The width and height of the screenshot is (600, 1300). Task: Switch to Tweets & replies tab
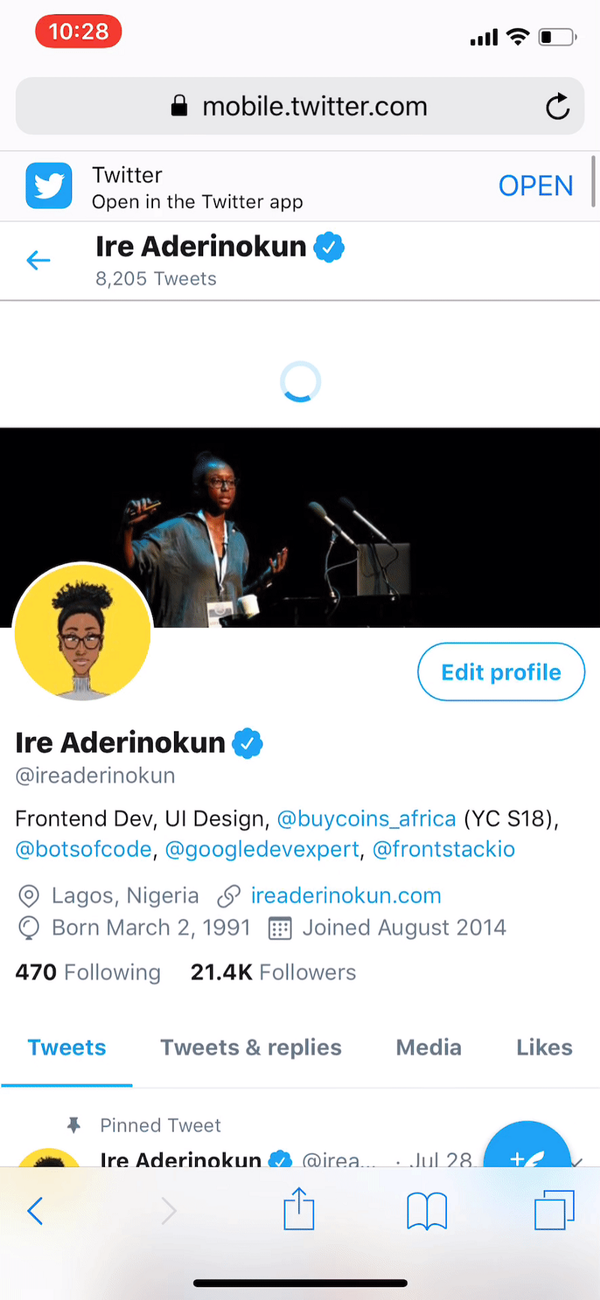[x=251, y=1047]
